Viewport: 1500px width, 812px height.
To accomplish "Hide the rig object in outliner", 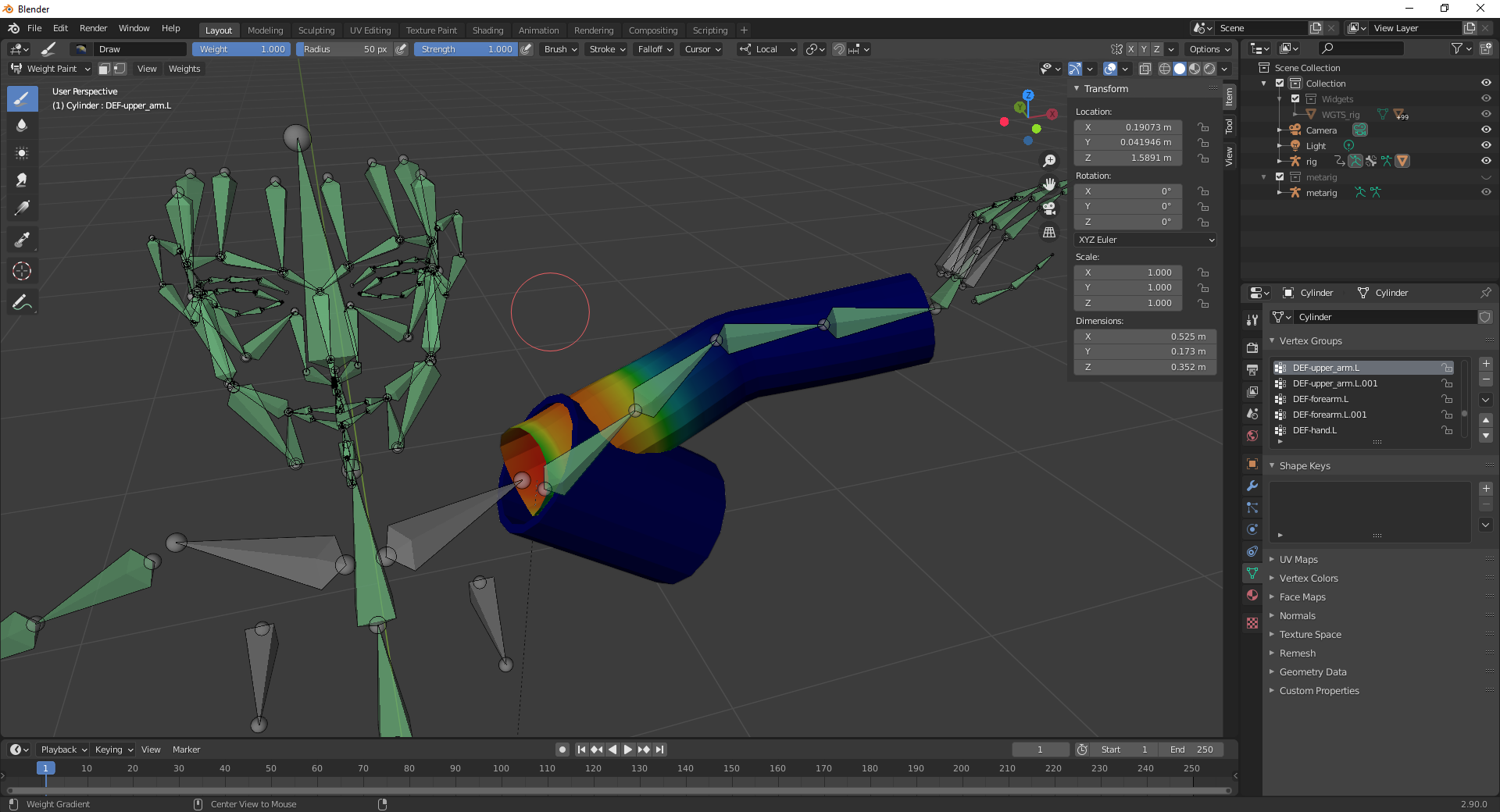I will click(1486, 162).
